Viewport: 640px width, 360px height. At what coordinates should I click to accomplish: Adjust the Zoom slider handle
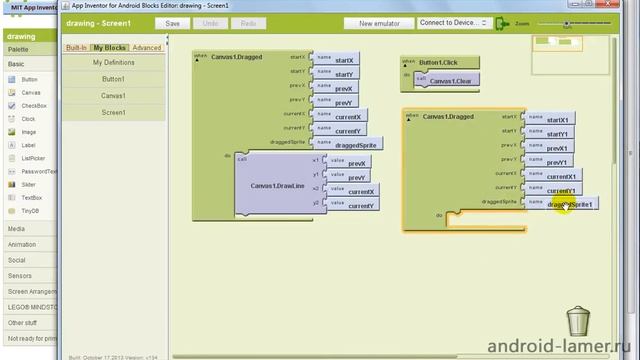pos(567,24)
